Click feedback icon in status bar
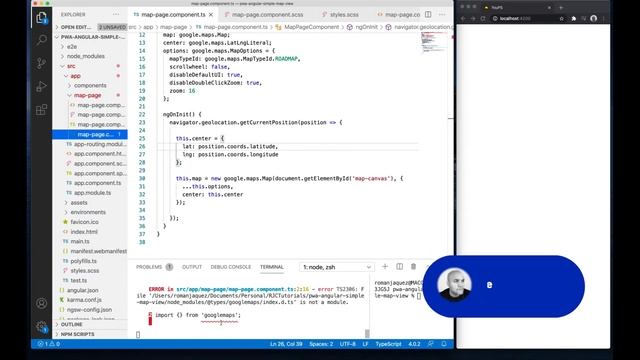This screenshot has height=360, width=640. click(x=431, y=344)
